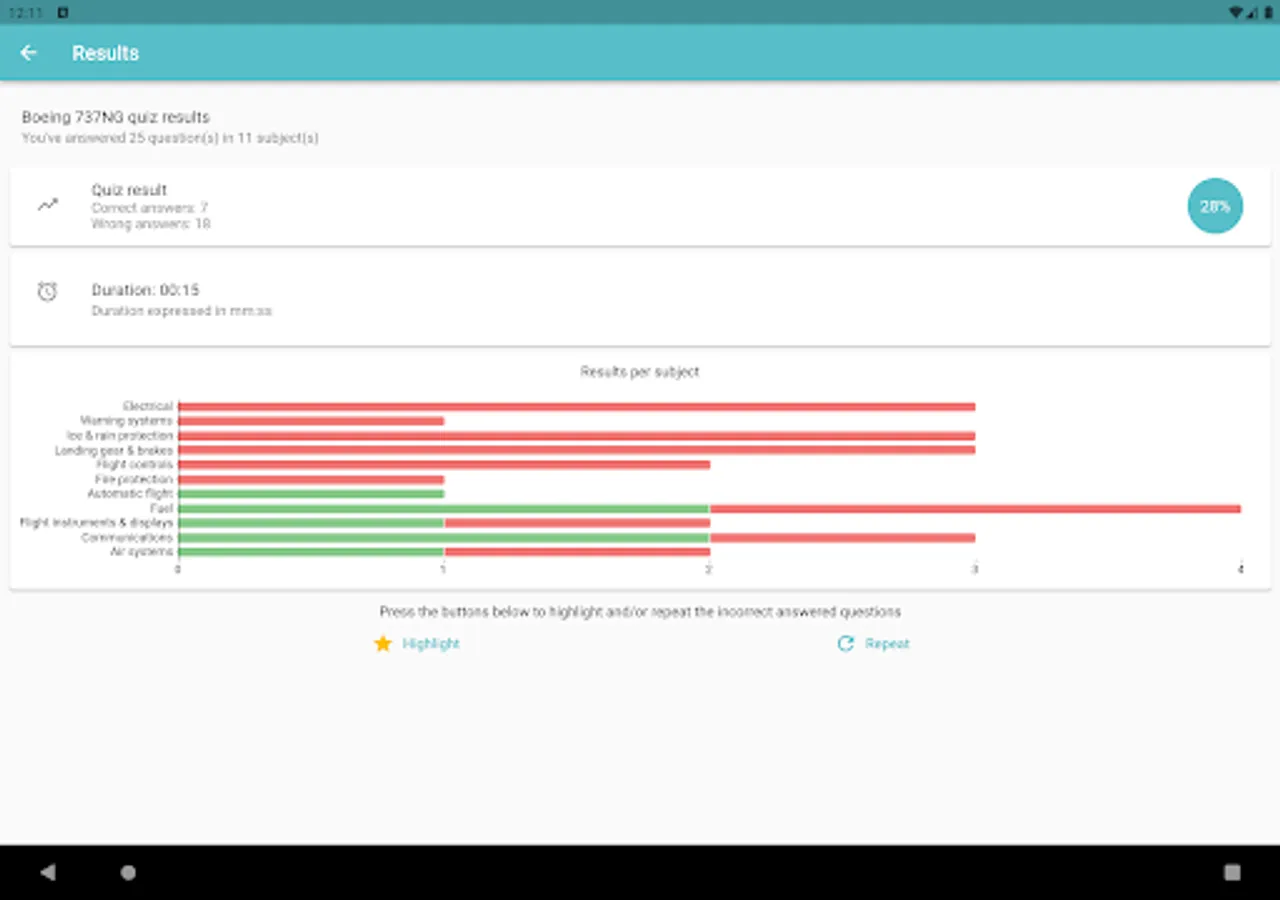Click the "Fuel" chart label
Screen dimensions: 1280x900
click(x=162, y=508)
